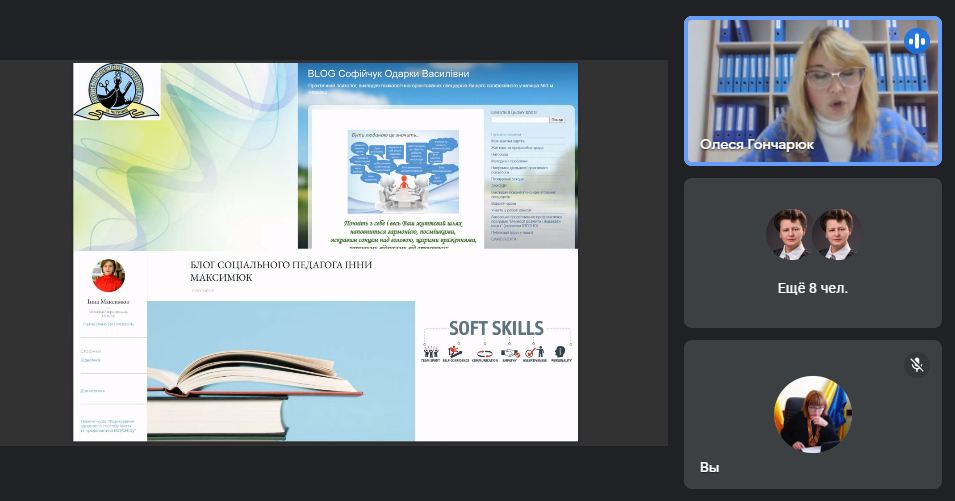Click 'БЛОГ СОЦІАЛЬНОГО ПЕДАГОГА ІННИ МАКСИМЮК' heading
The height and width of the screenshot is (501, 955).
[x=281, y=271]
